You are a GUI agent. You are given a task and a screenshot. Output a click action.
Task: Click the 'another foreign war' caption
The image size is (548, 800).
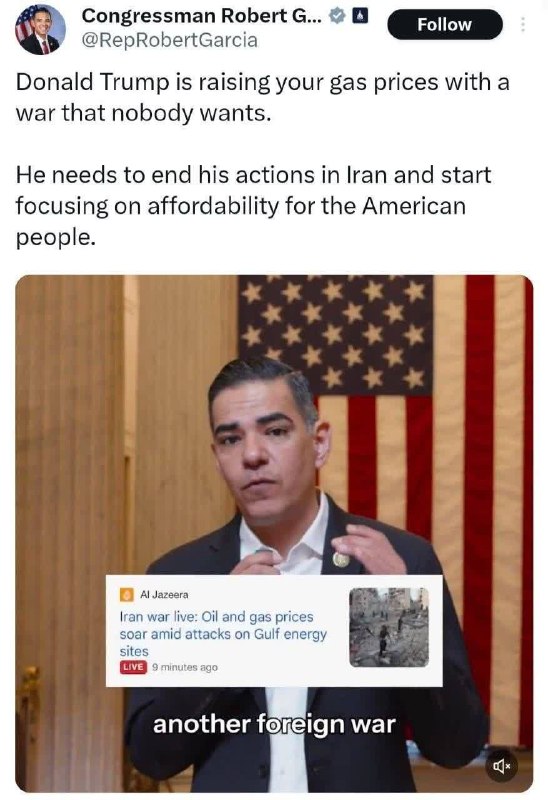275,724
